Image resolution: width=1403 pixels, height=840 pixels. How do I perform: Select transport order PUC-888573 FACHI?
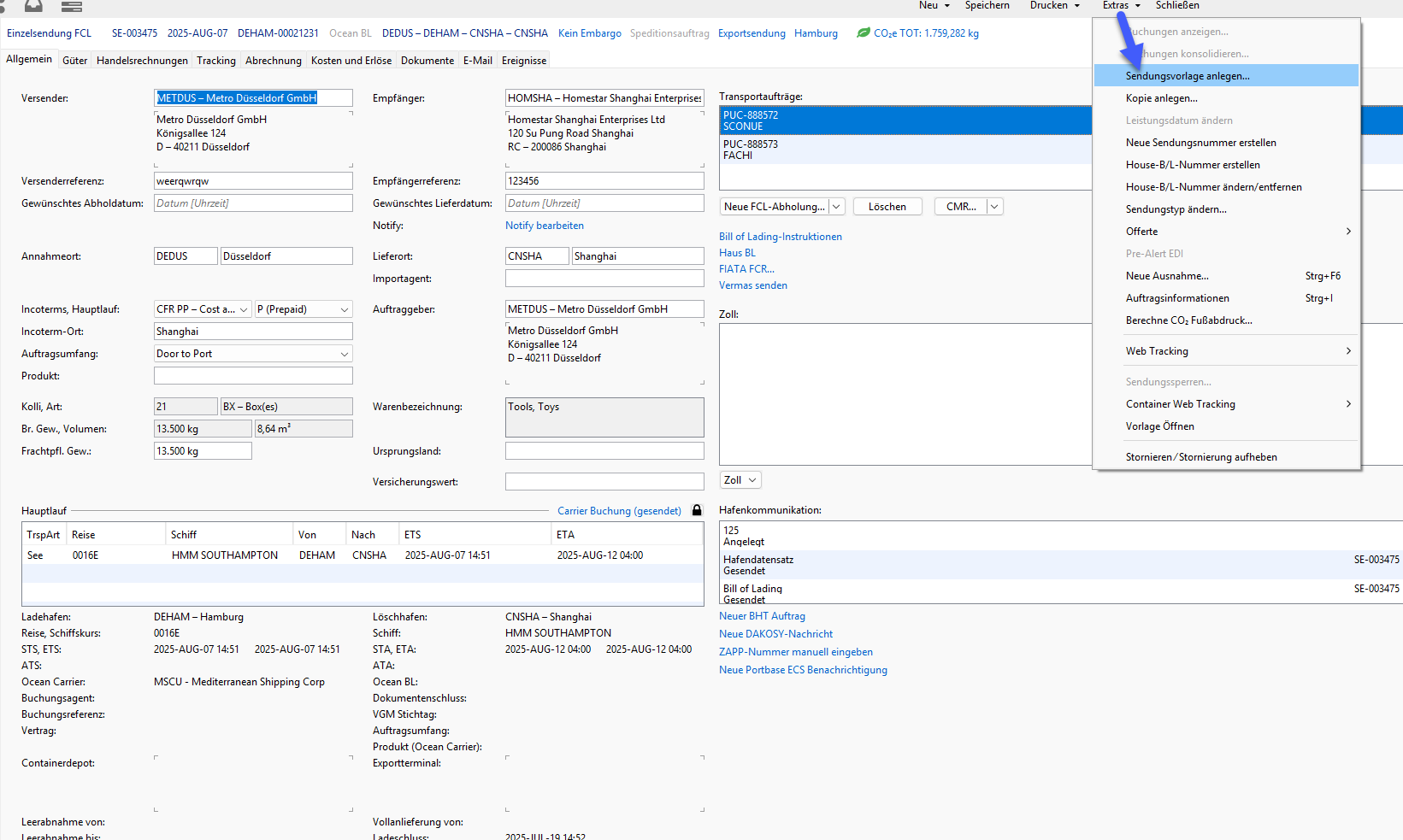pos(905,150)
